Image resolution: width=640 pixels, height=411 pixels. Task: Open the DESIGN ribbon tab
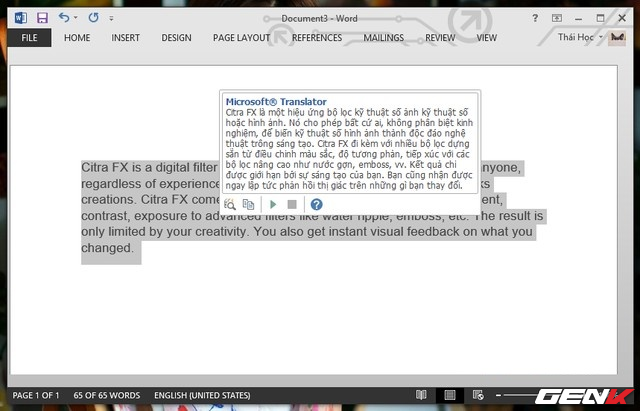coord(176,38)
